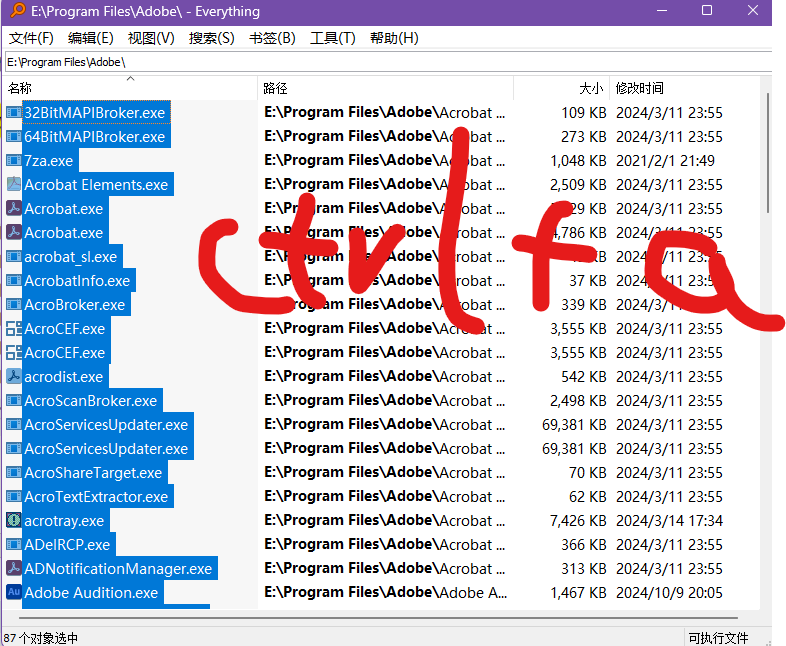Viewport: 786px width, 646px height.
Task: Select the file name ADelRCP.exe
Action: (67, 544)
